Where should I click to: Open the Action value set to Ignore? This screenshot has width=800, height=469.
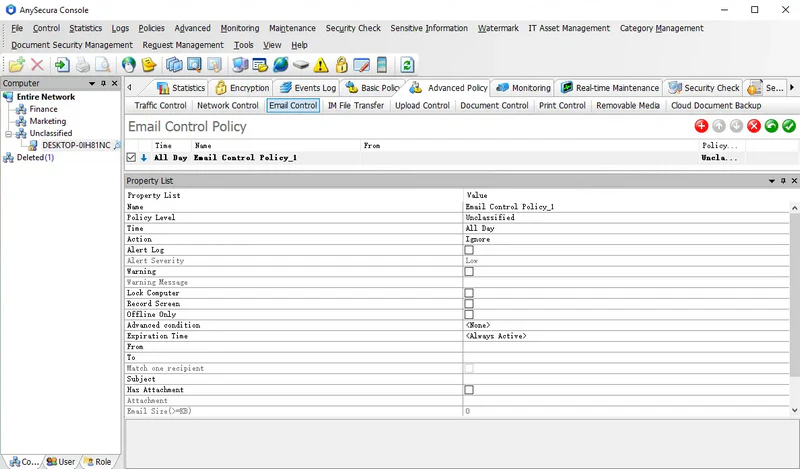pyautogui.click(x=627, y=239)
